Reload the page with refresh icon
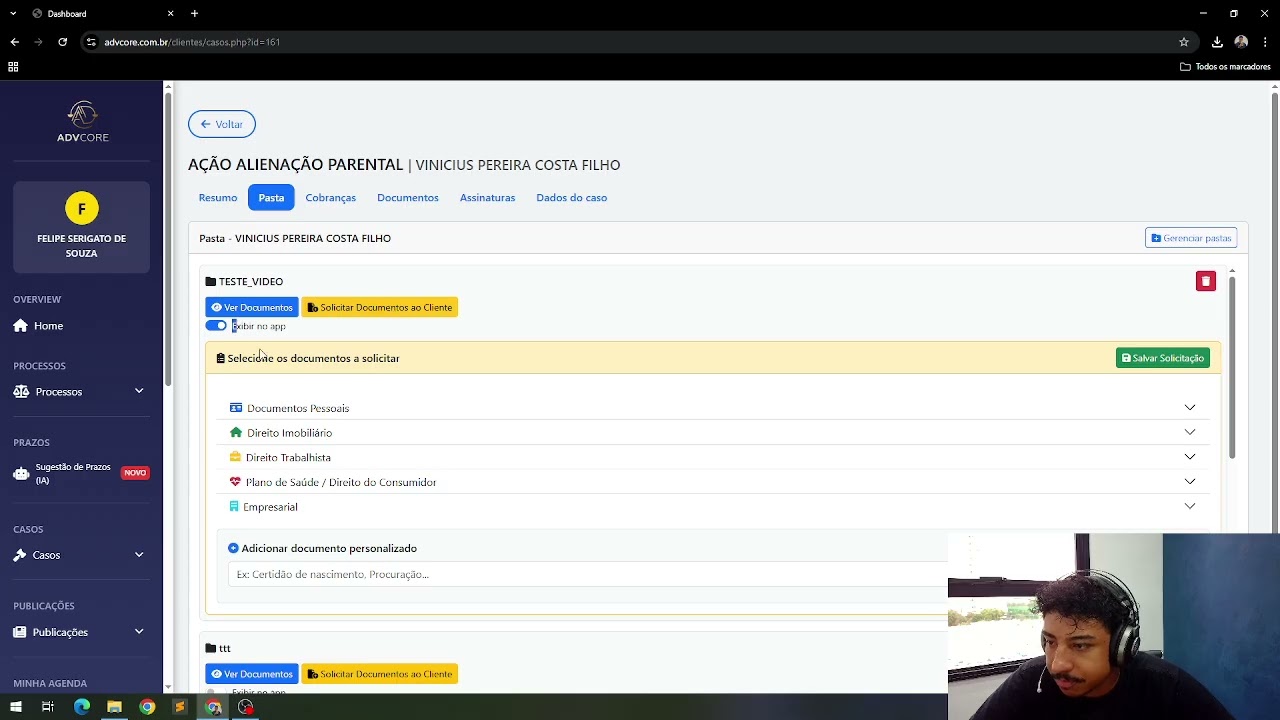Screen dimensions: 1280x720 pyautogui.click(x=62, y=42)
